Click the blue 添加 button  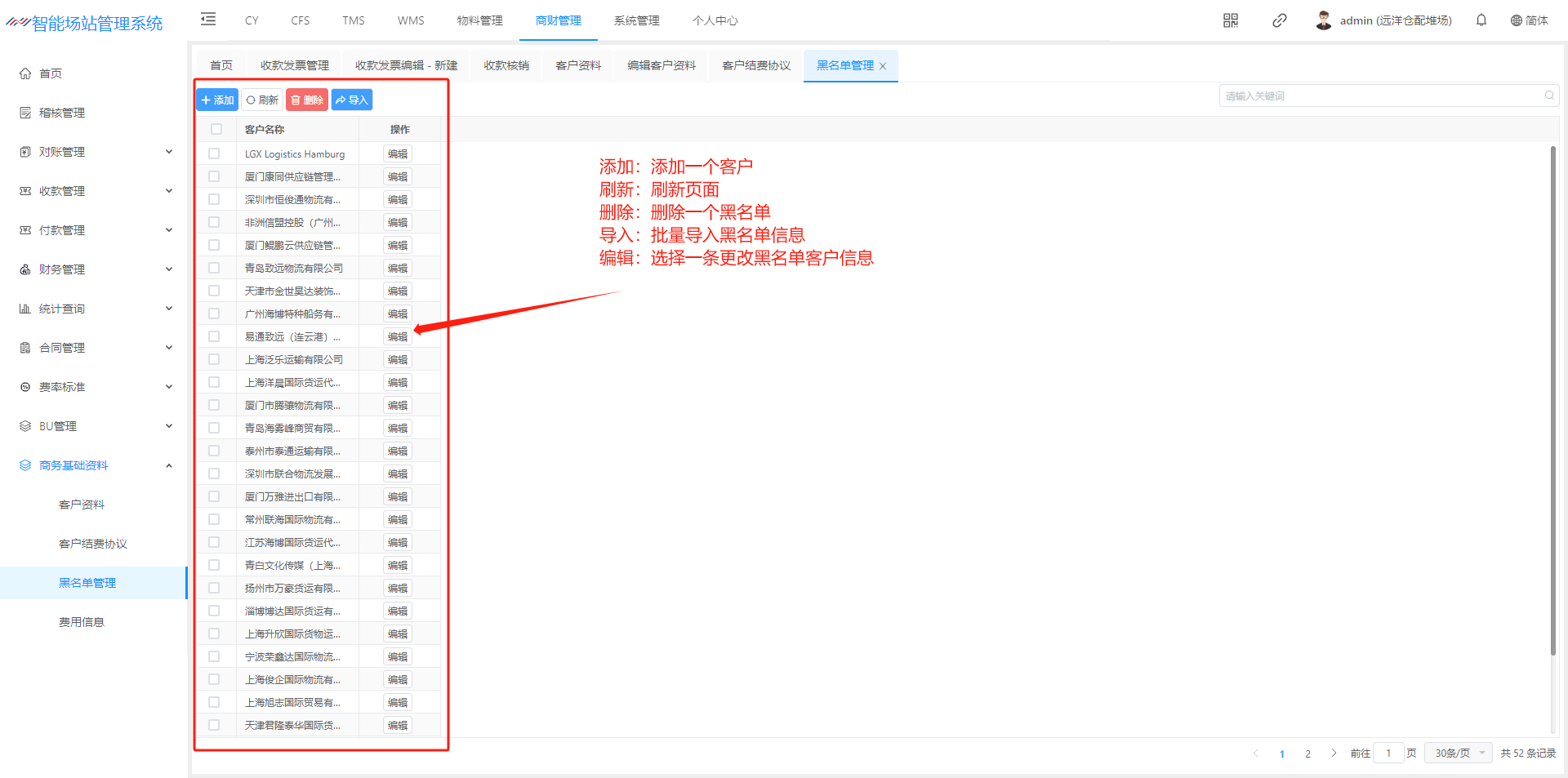[x=217, y=100]
